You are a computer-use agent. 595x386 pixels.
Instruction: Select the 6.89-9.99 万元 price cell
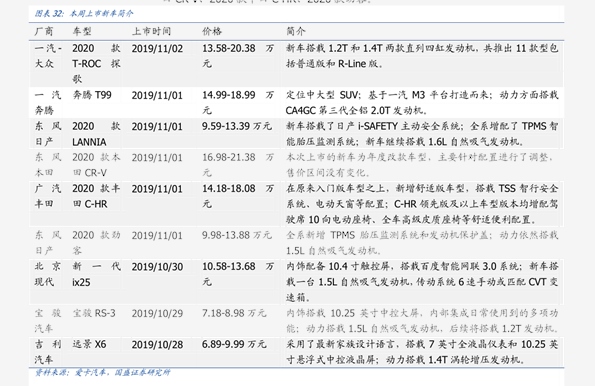click(234, 344)
